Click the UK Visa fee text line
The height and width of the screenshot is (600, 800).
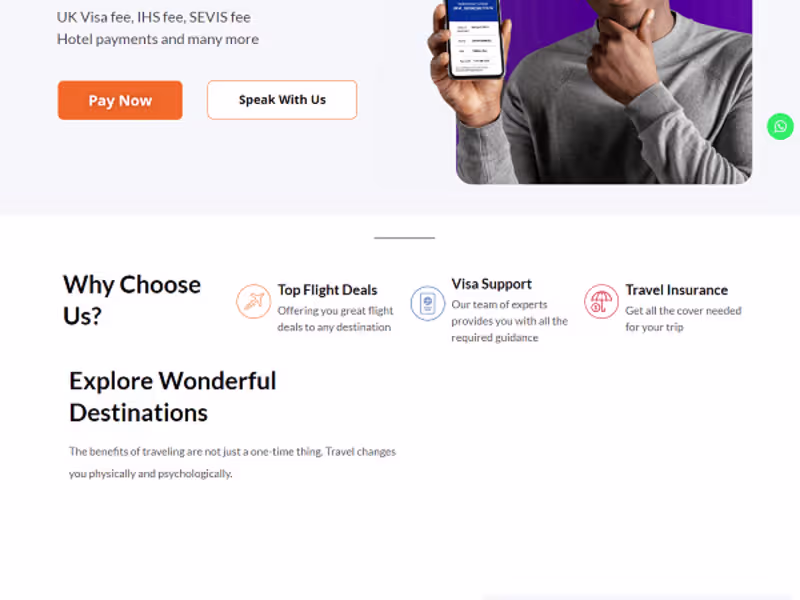coord(154,17)
